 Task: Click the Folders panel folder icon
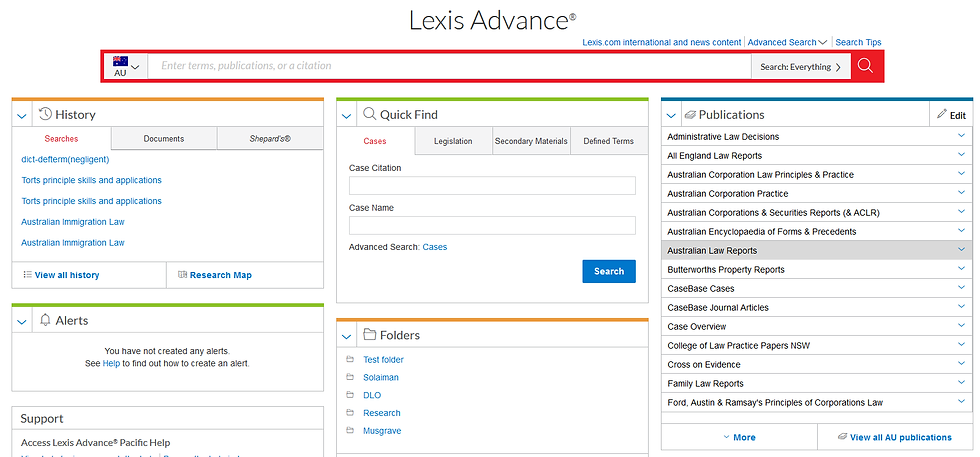369,334
